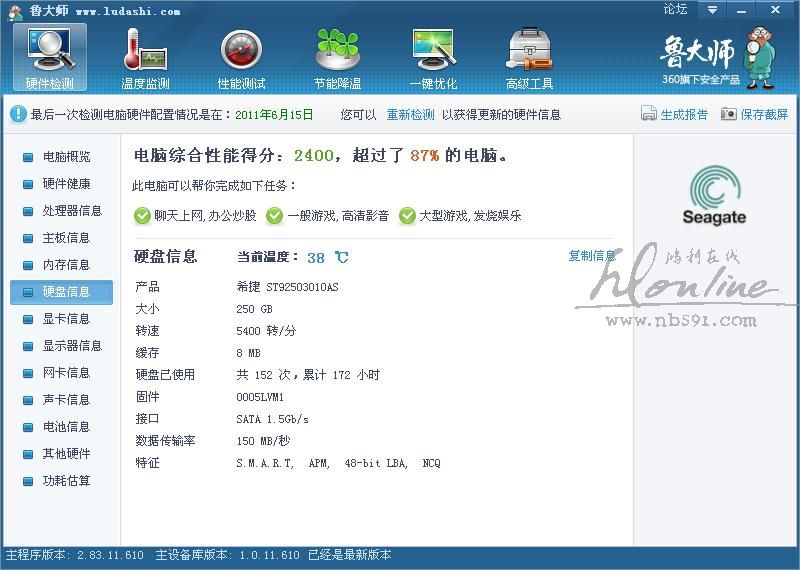
Task: Click the 主程序版本 version in status bar
Action: pos(74,555)
